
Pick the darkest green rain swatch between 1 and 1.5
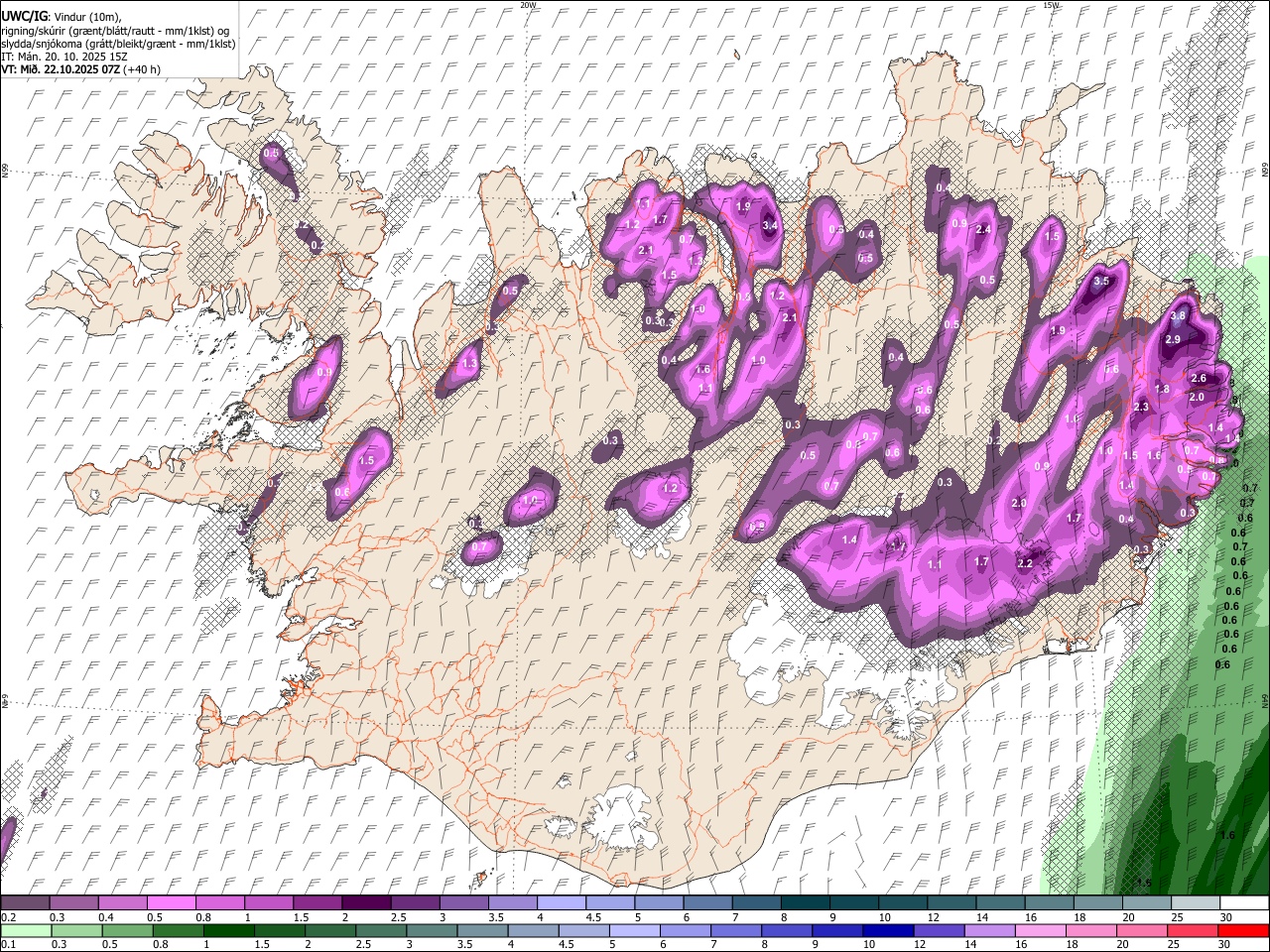pos(228,930)
